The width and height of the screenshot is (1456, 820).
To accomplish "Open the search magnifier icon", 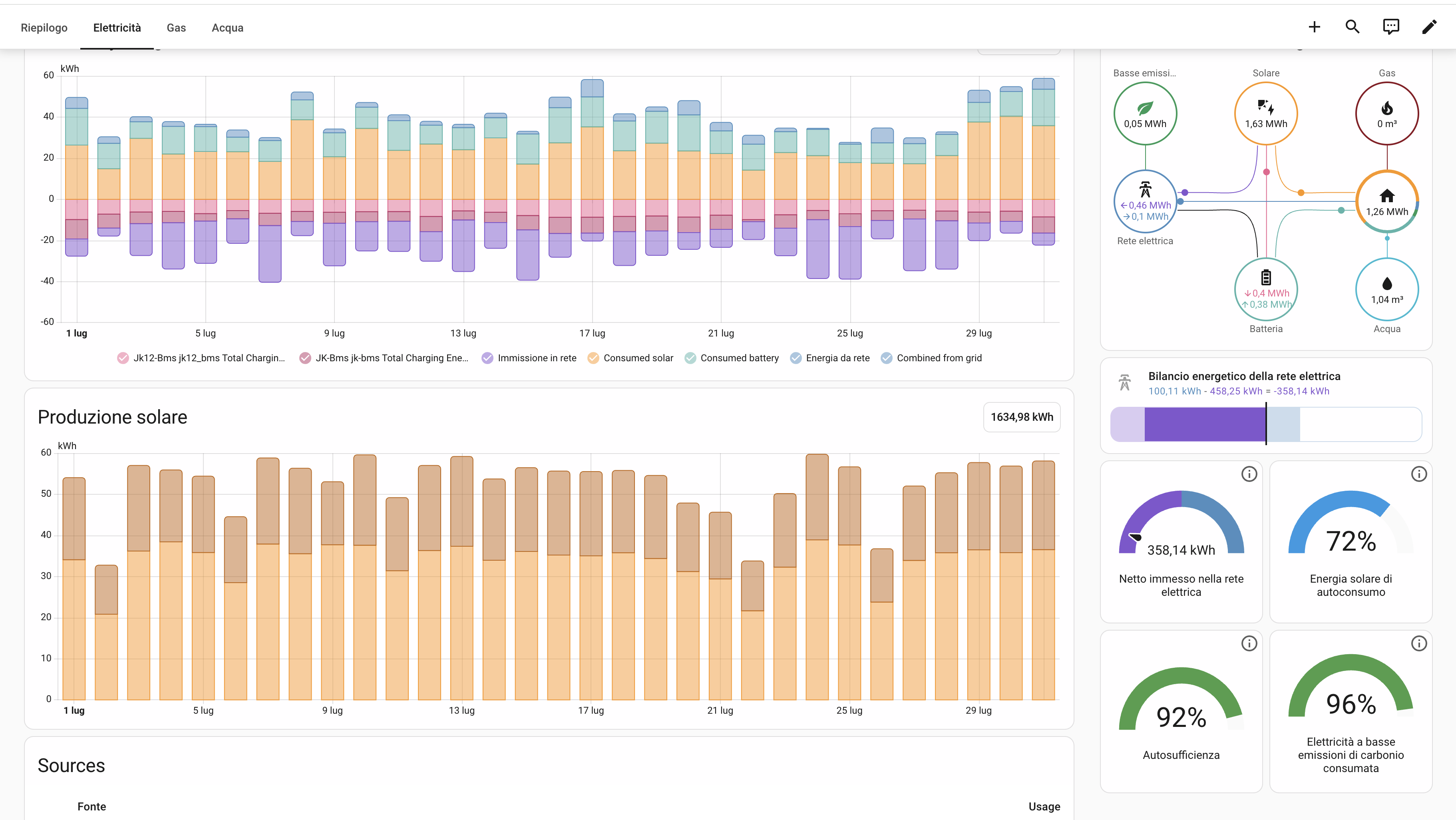I will pos(1352,26).
